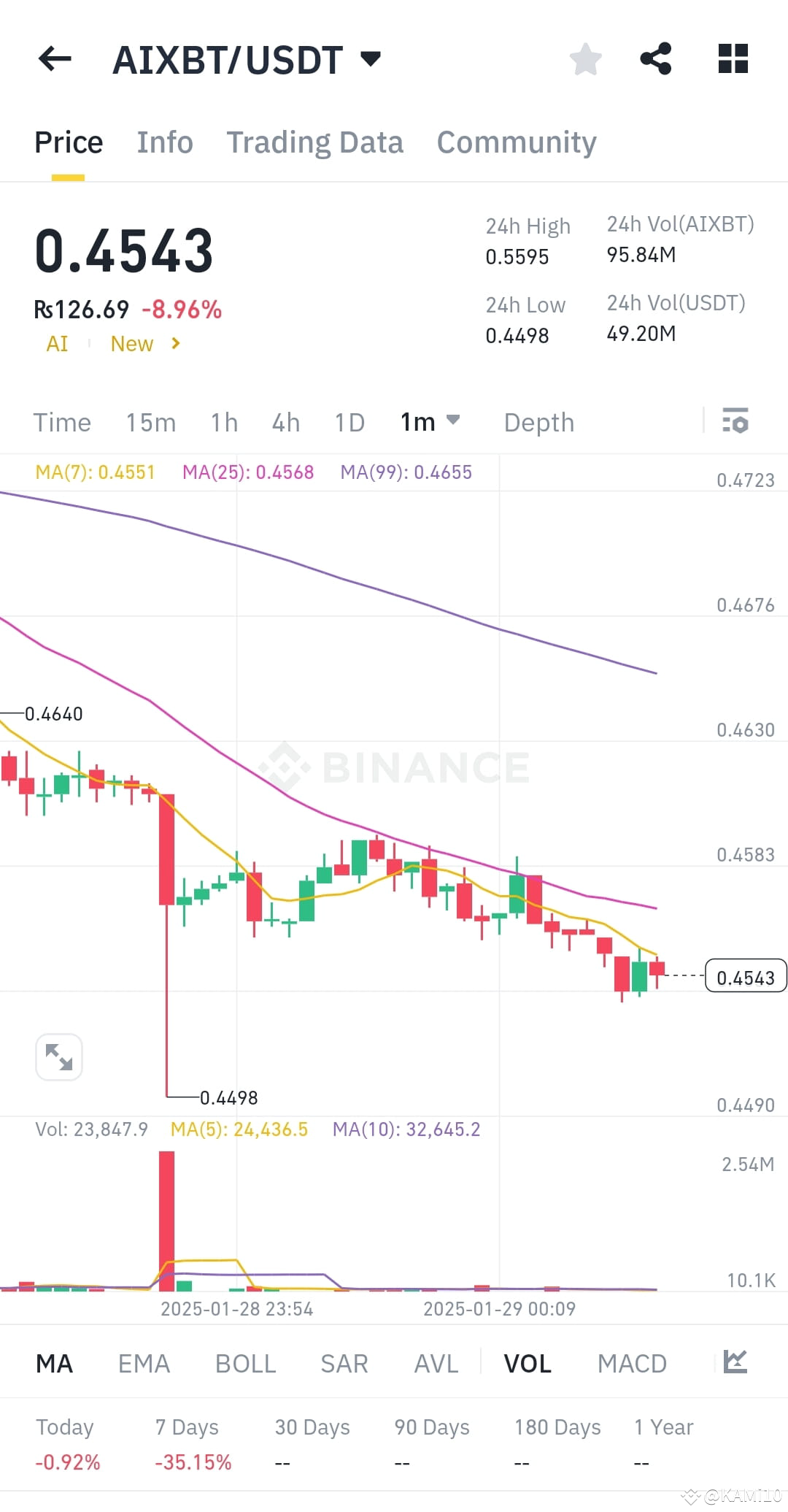
Task: Open the Community tab
Action: tap(516, 142)
